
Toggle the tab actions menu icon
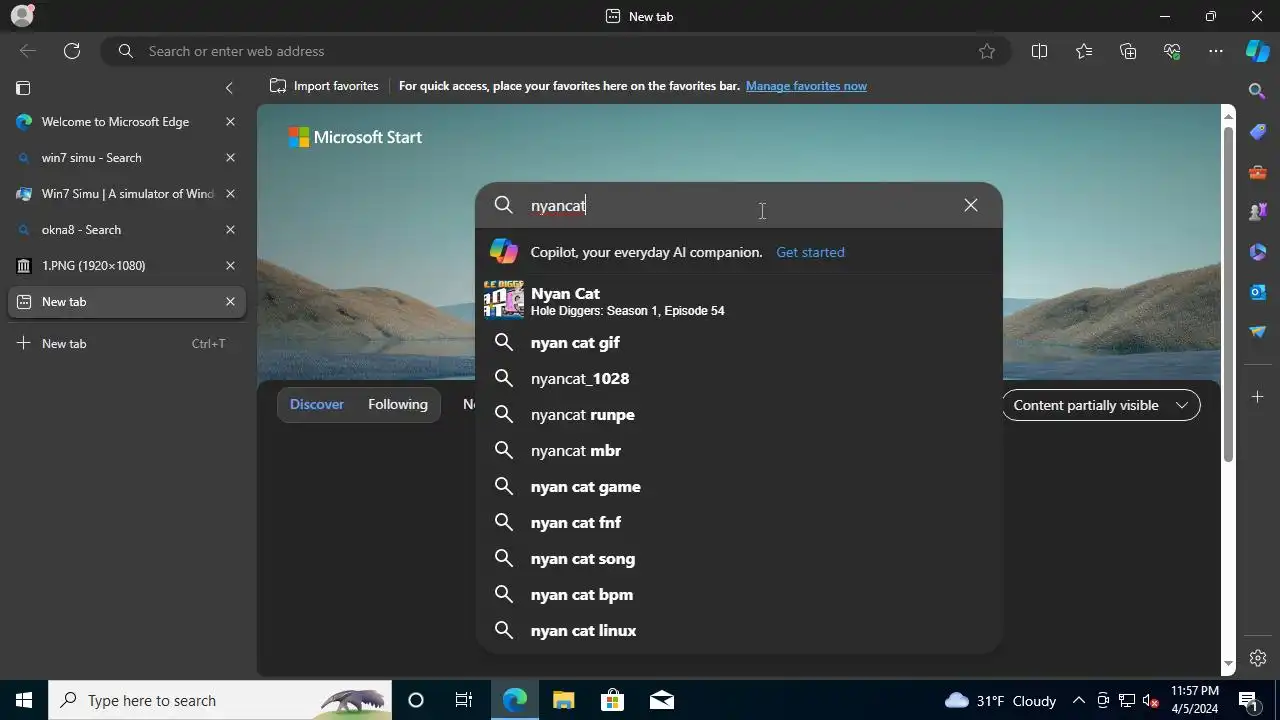point(24,88)
